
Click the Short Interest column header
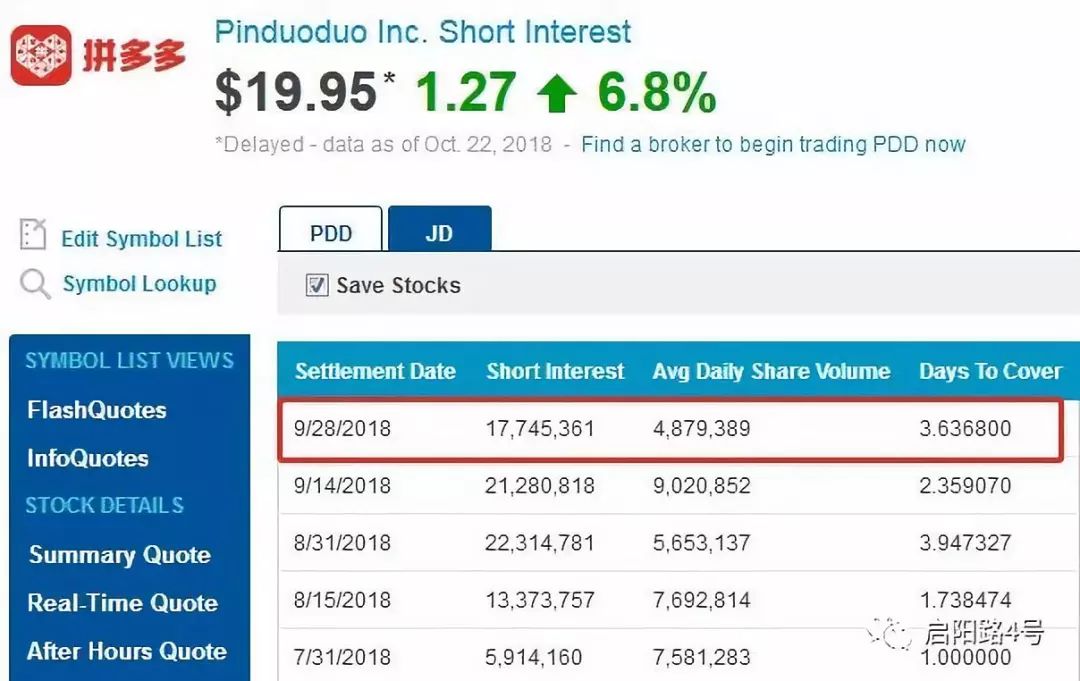[x=555, y=372]
